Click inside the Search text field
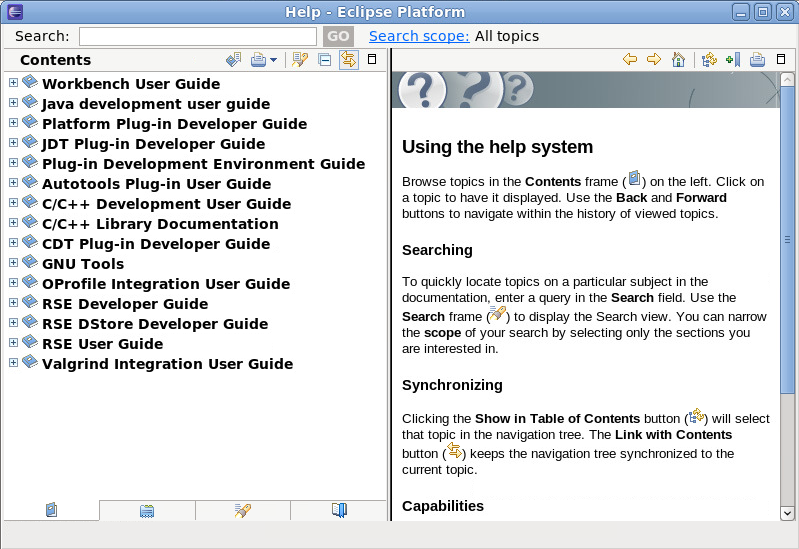 point(197,36)
